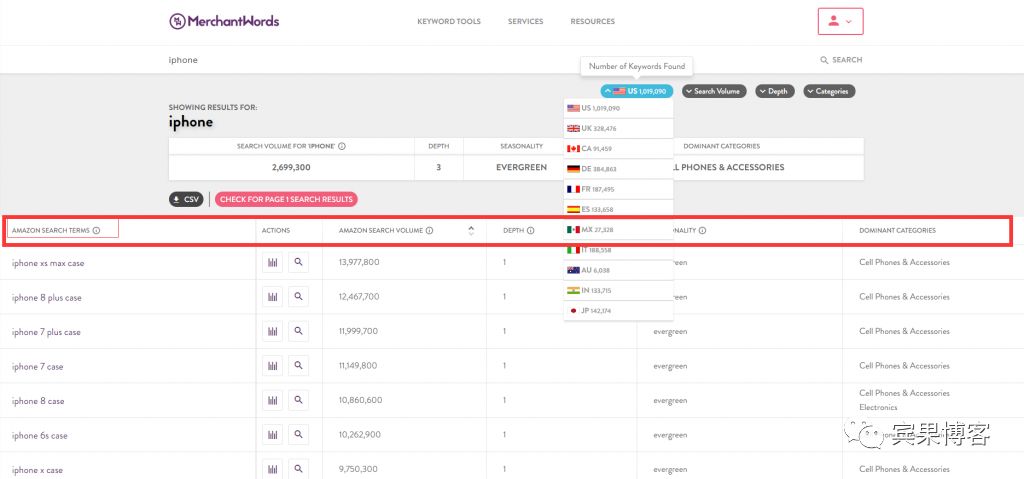Click the 12,467,700 search volume value
This screenshot has height=479, width=1024.
coord(359,297)
